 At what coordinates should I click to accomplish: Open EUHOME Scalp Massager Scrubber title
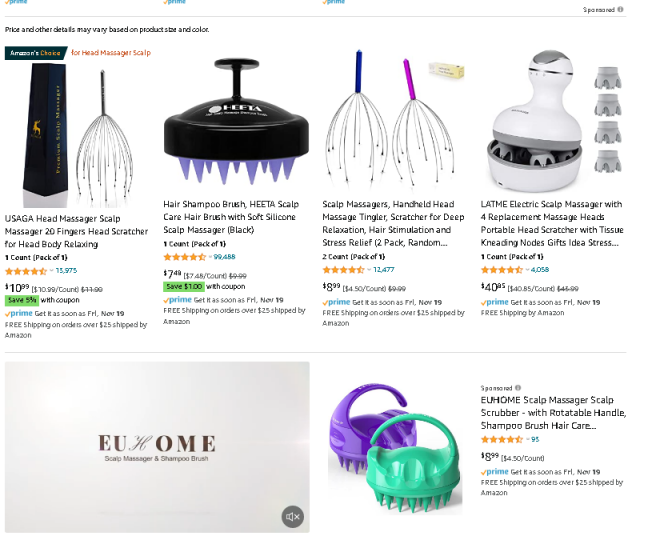[553, 413]
